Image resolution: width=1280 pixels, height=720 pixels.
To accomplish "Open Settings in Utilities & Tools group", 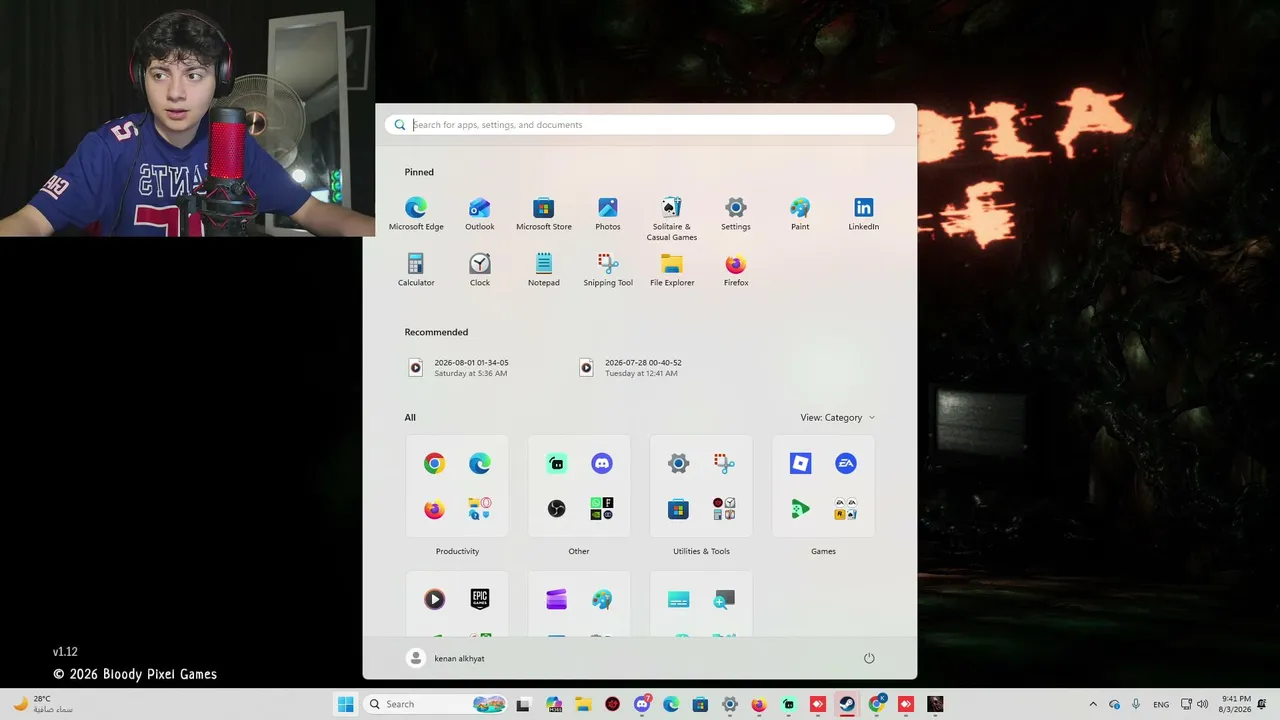I will 678,463.
